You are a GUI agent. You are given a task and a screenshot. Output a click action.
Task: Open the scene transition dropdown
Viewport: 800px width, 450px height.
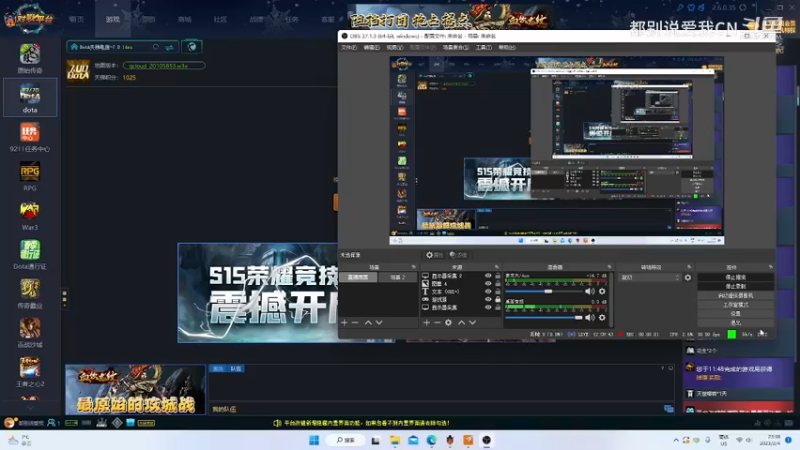tap(651, 278)
